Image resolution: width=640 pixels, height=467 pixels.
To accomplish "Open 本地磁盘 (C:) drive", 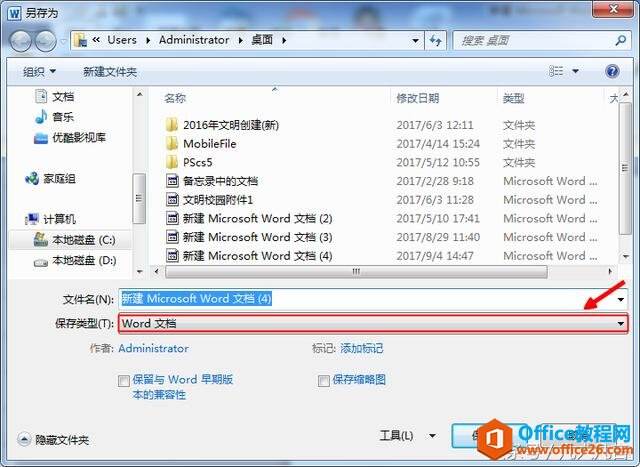I will pyautogui.click(x=75, y=240).
